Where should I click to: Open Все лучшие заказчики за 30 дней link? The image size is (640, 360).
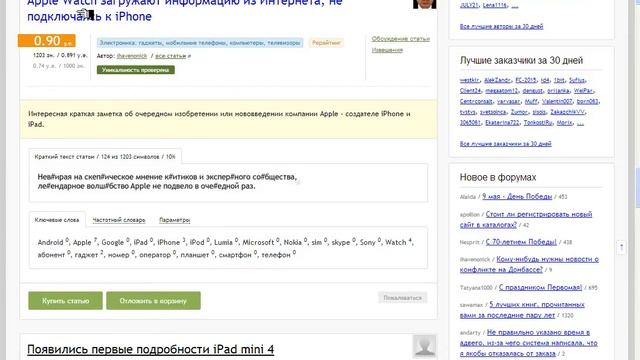[x=505, y=144]
